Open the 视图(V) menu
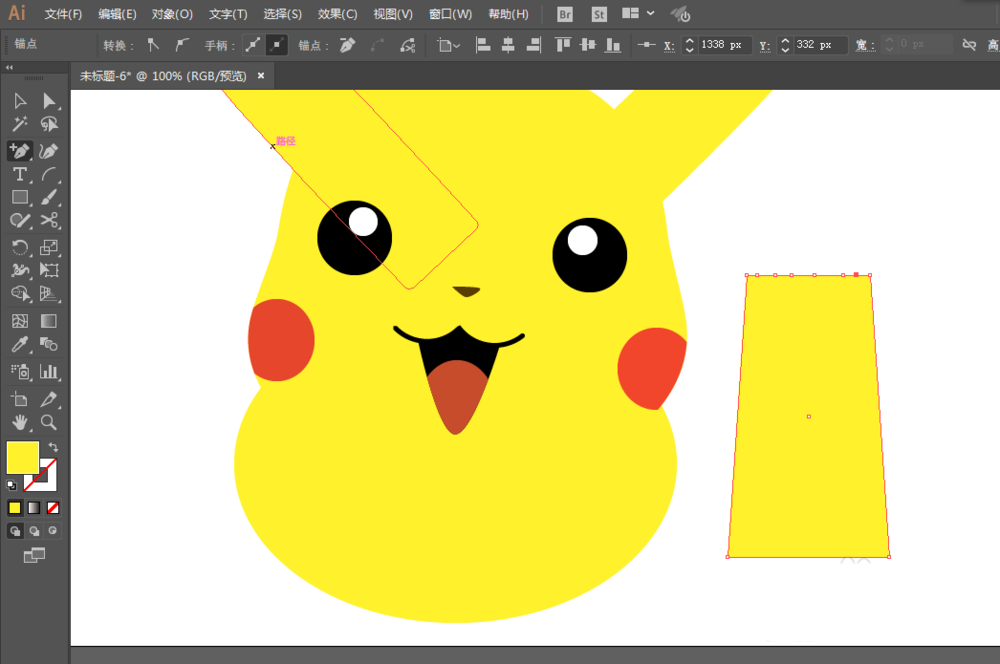 [393, 14]
